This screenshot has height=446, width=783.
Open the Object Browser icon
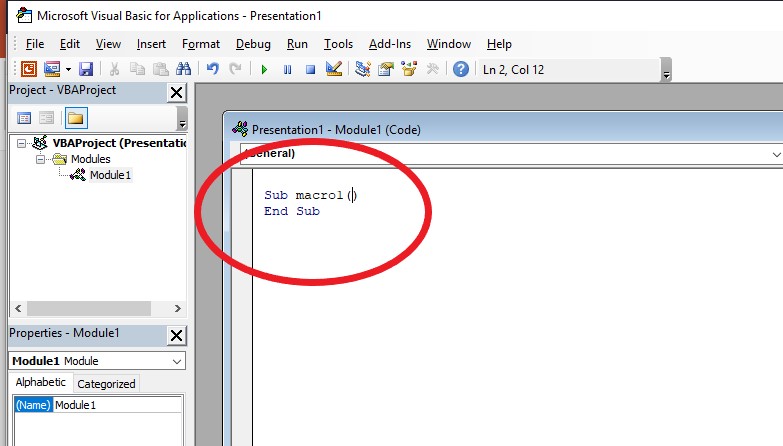click(x=409, y=69)
